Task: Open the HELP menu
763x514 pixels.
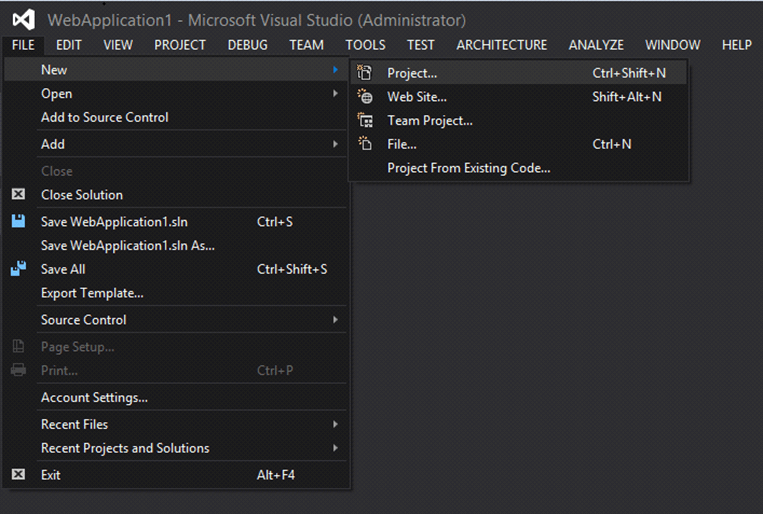Action: pyautogui.click(x=737, y=45)
